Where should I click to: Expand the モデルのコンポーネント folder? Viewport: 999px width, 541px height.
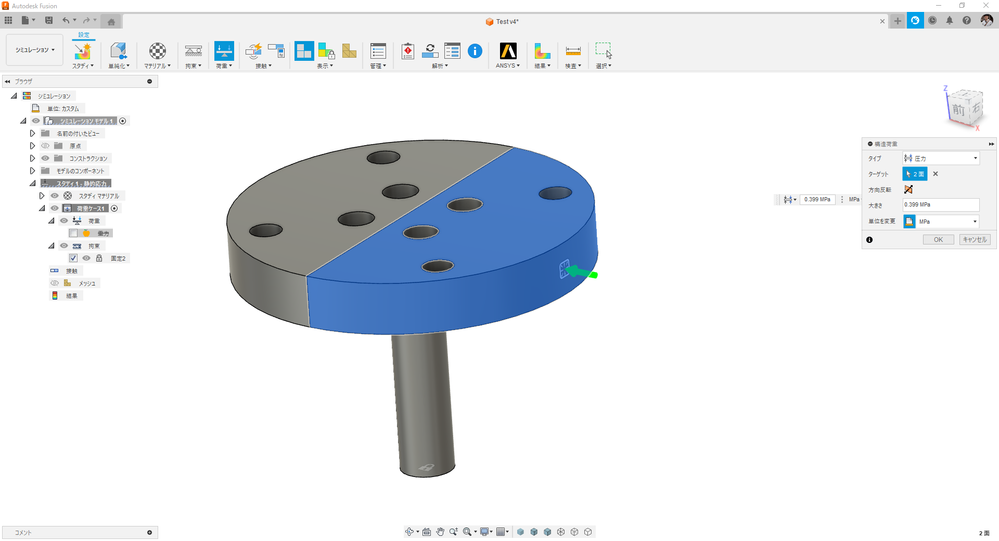tap(32, 171)
